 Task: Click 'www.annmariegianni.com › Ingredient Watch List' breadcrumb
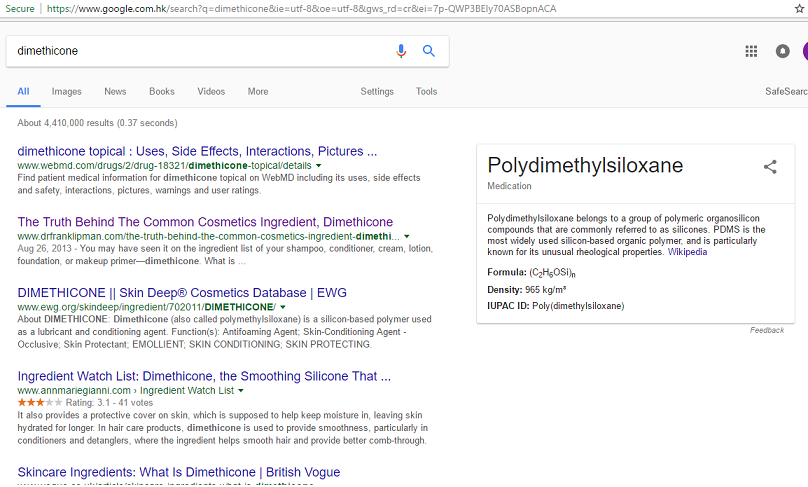tap(125, 391)
